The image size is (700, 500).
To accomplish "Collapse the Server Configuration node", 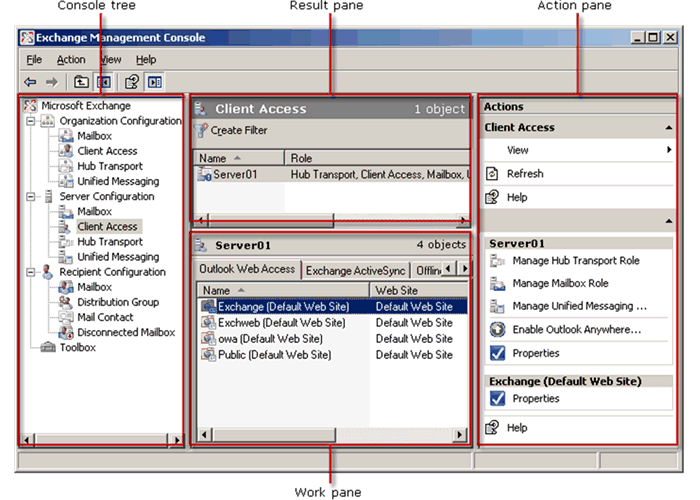I will [x=30, y=196].
